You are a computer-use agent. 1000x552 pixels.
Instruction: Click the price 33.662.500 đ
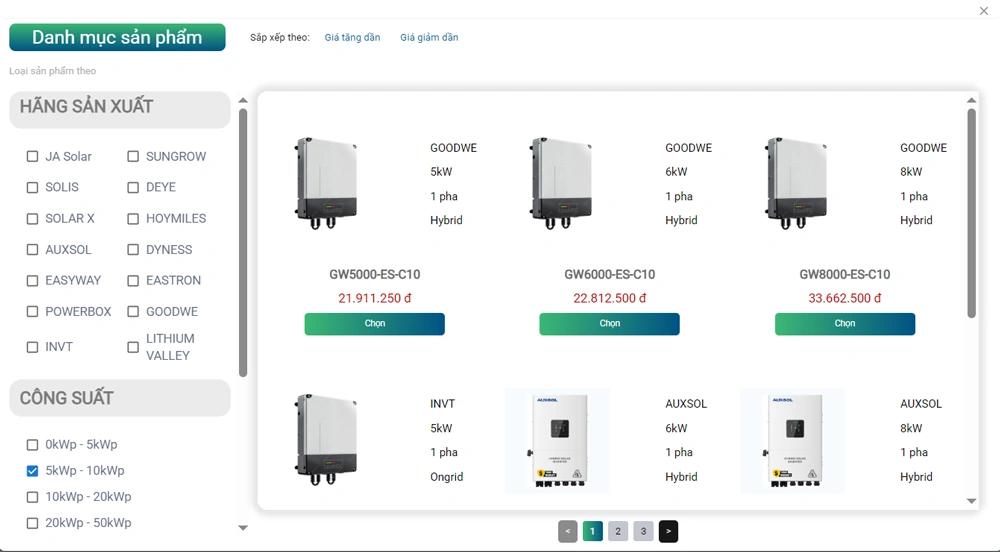[x=845, y=298]
